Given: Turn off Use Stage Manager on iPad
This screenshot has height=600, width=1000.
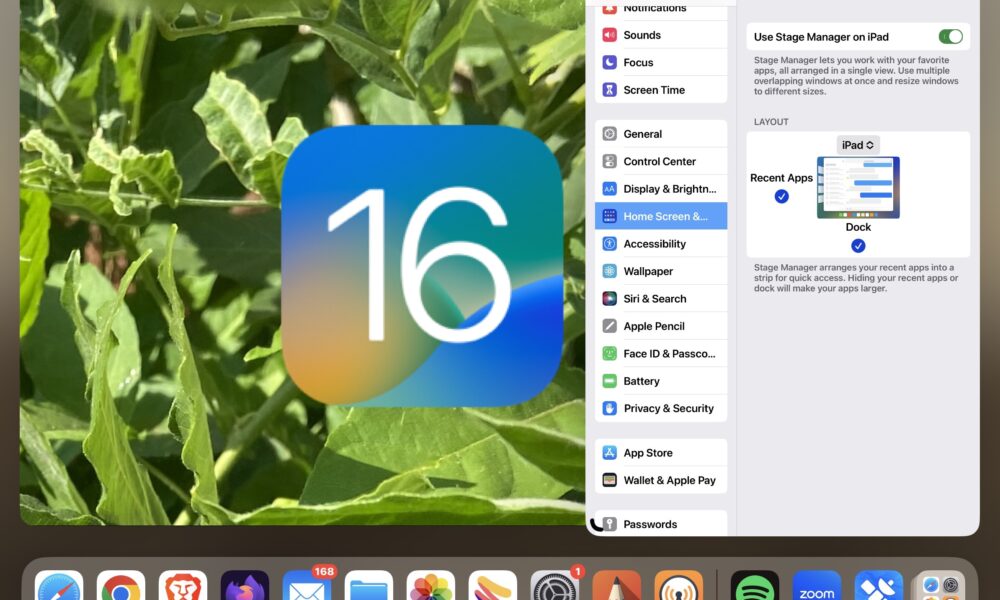Looking at the screenshot, I should [950, 36].
